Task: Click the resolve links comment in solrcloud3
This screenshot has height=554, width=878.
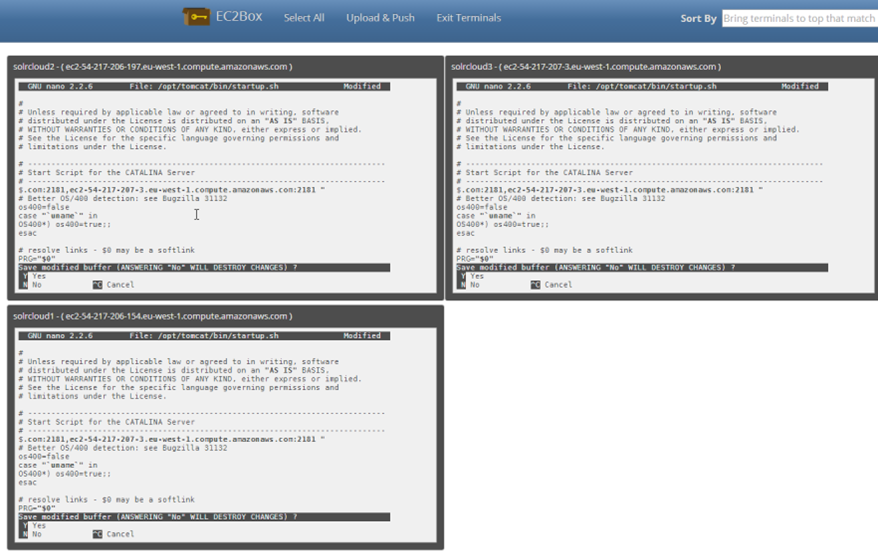Action: (545, 250)
